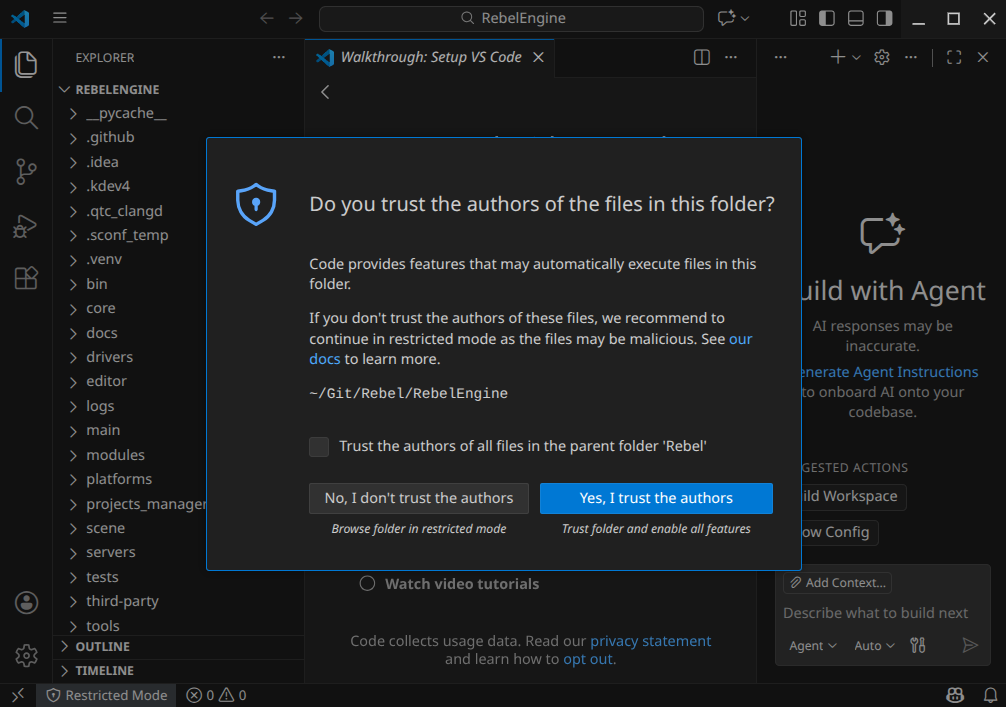The height and width of the screenshot is (707, 1006).
Task: Go back in the walkthrough page
Action: click(x=325, y=92)
